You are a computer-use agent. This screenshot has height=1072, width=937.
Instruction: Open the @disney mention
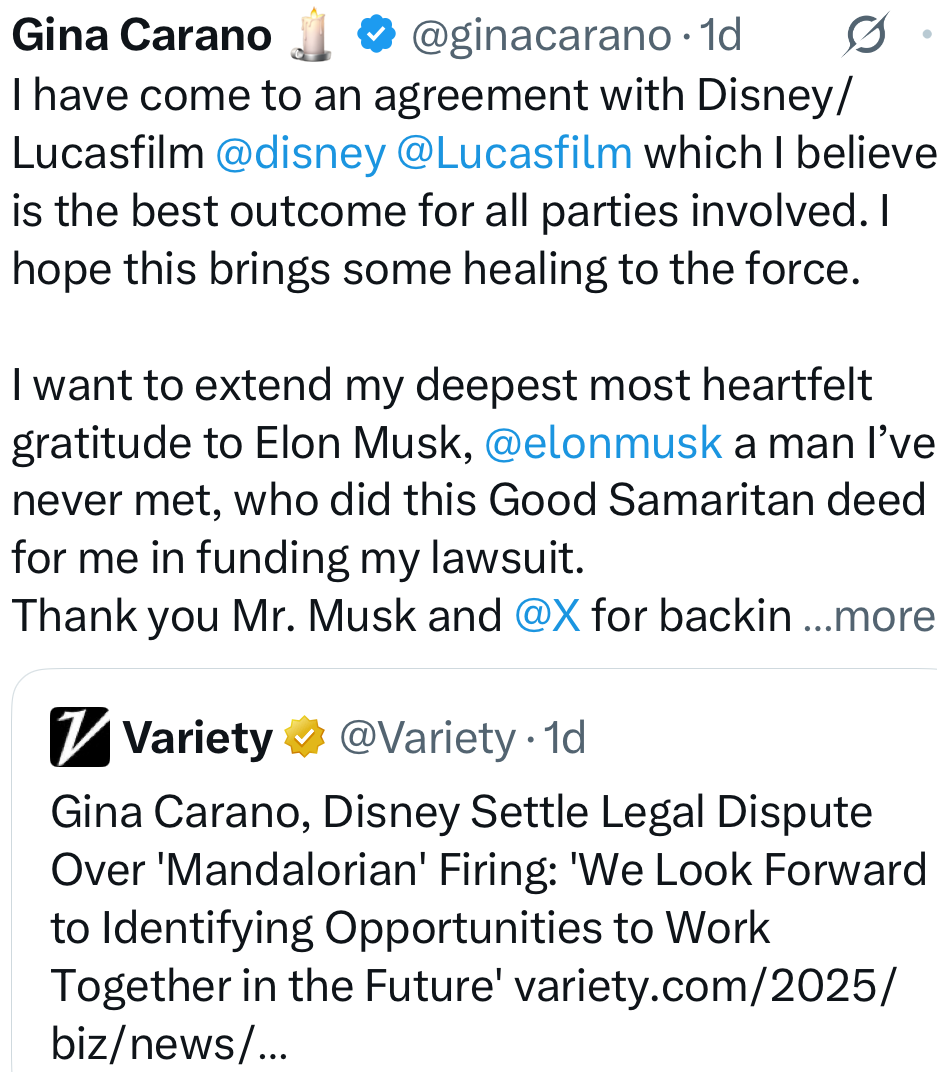tap(300, 153)
